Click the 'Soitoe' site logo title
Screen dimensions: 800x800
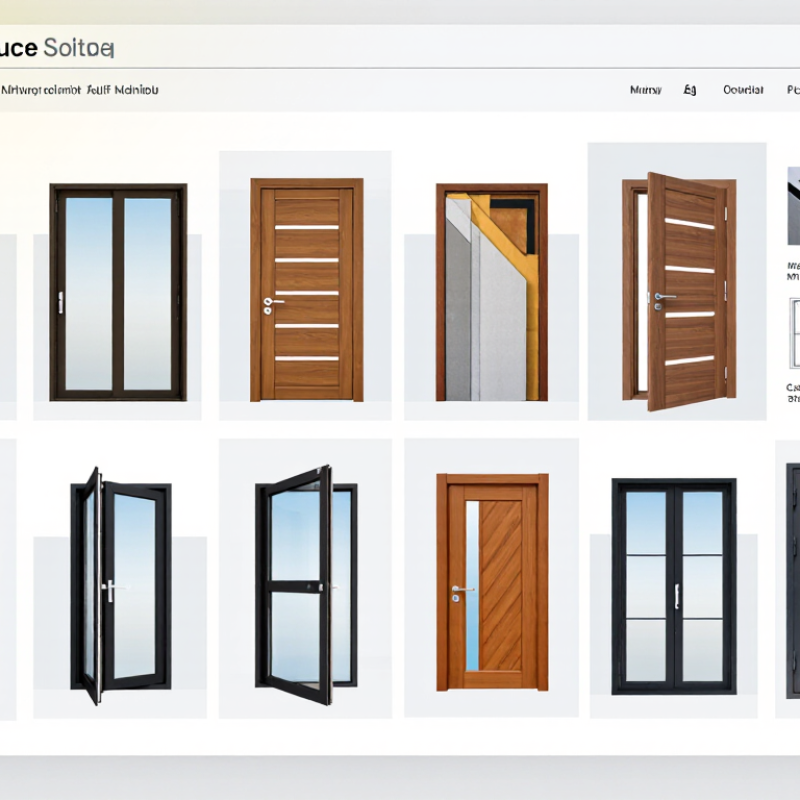[x=79, y=48]
